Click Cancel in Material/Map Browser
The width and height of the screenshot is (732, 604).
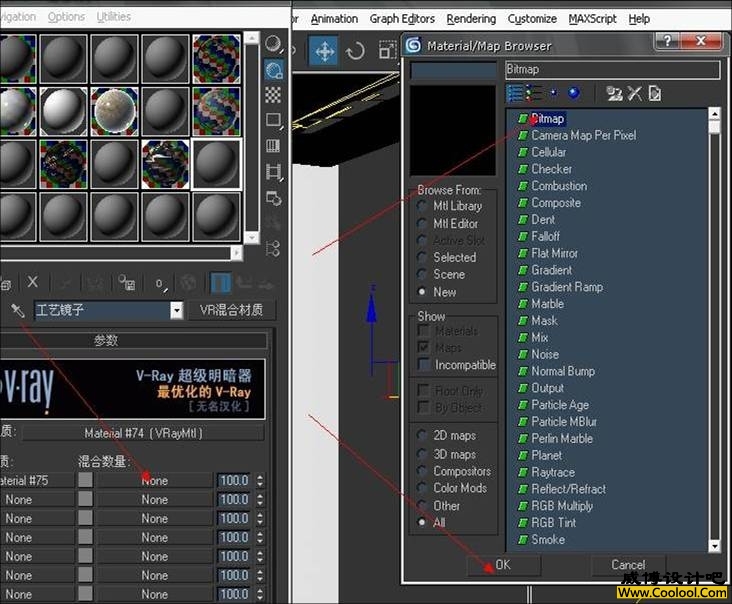628,565
